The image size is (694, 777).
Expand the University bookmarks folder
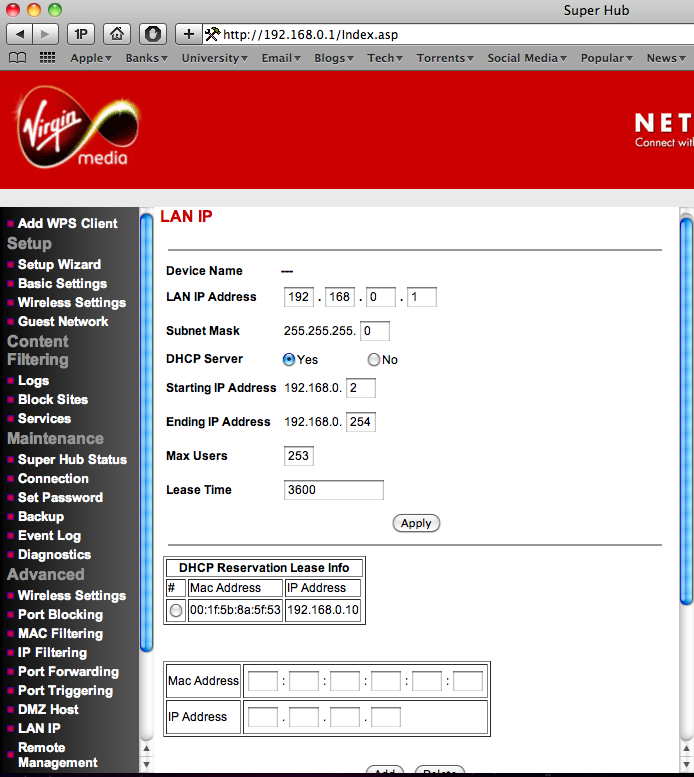click(x=214, y=58)
